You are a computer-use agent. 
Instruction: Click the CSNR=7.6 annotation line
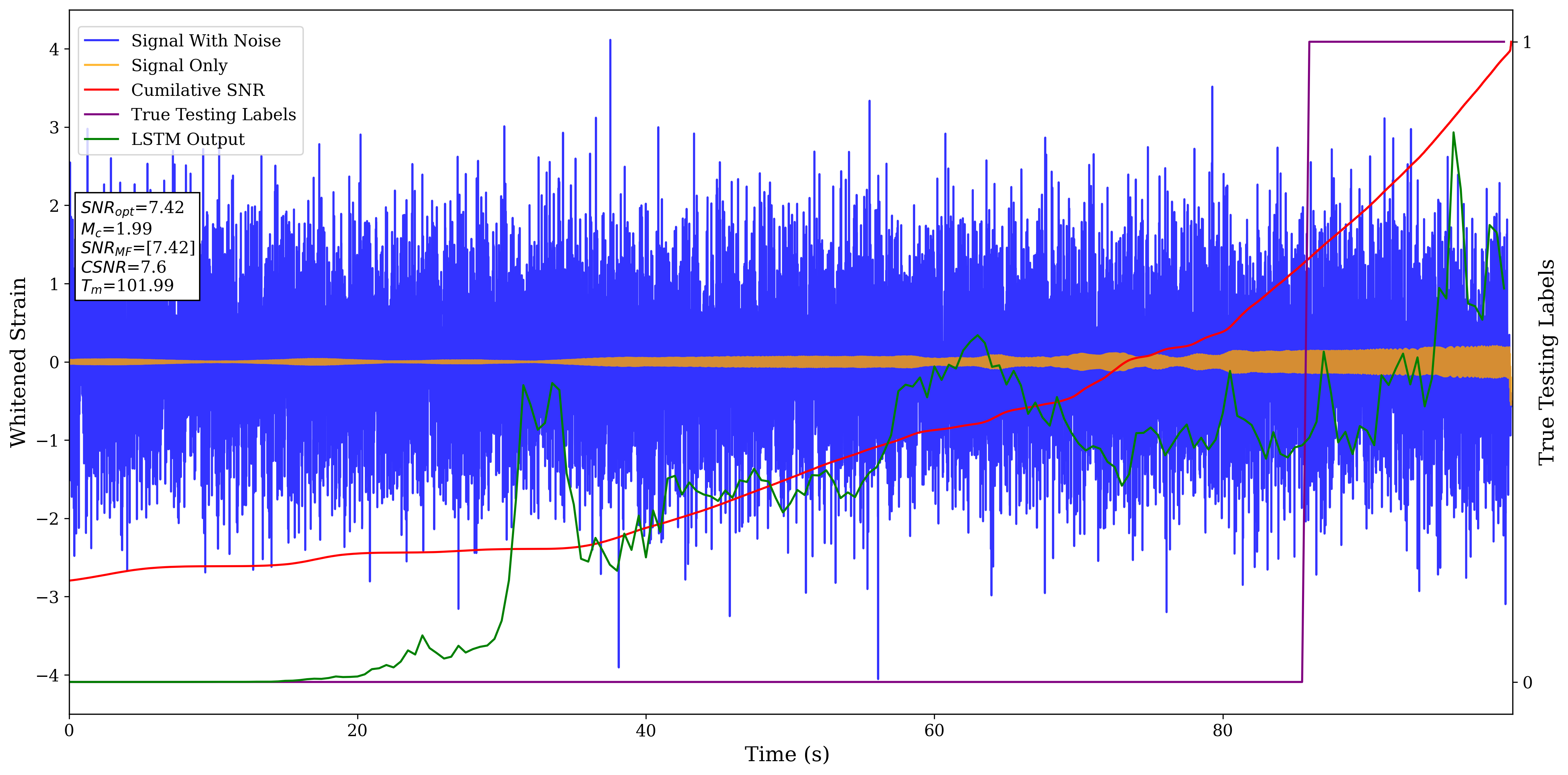tap(124, 267)
